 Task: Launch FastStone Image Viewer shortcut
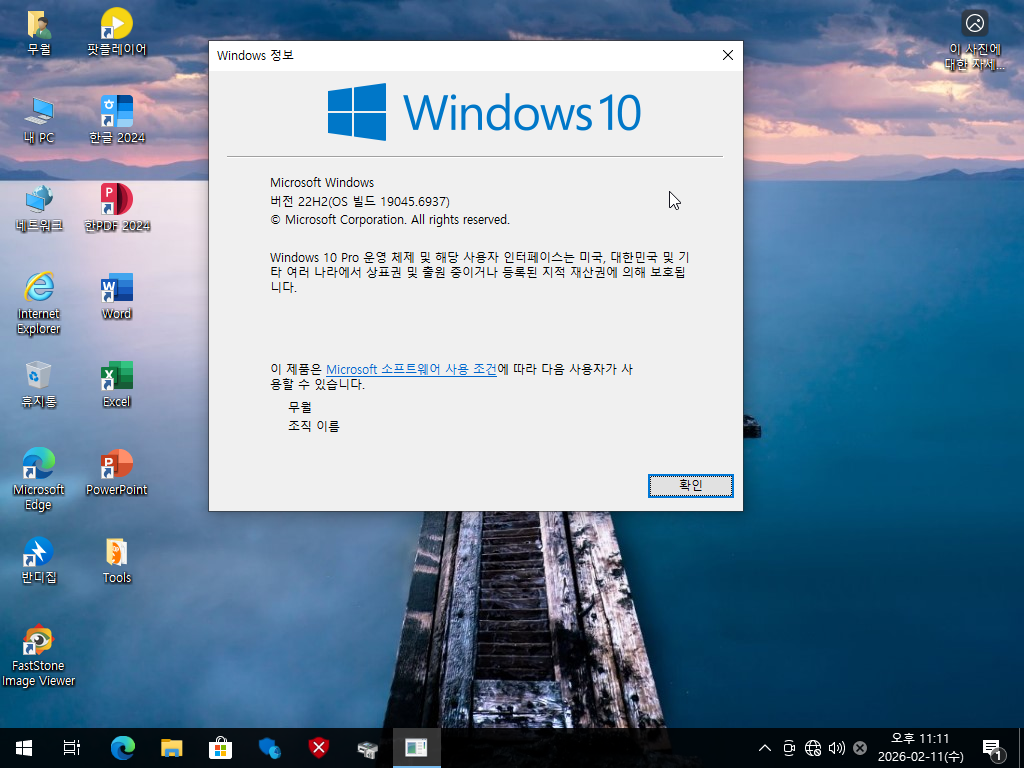(x=39, y=656)
